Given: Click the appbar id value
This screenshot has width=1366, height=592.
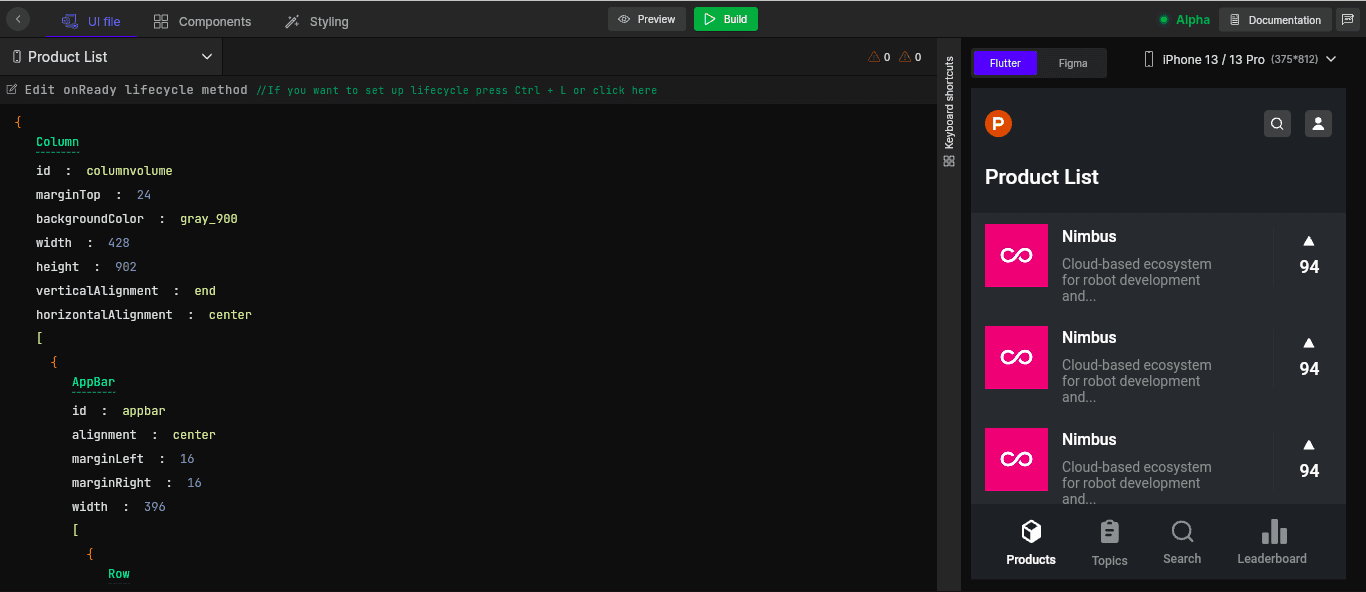Looking at the screenshot, I should coord(144,411).
